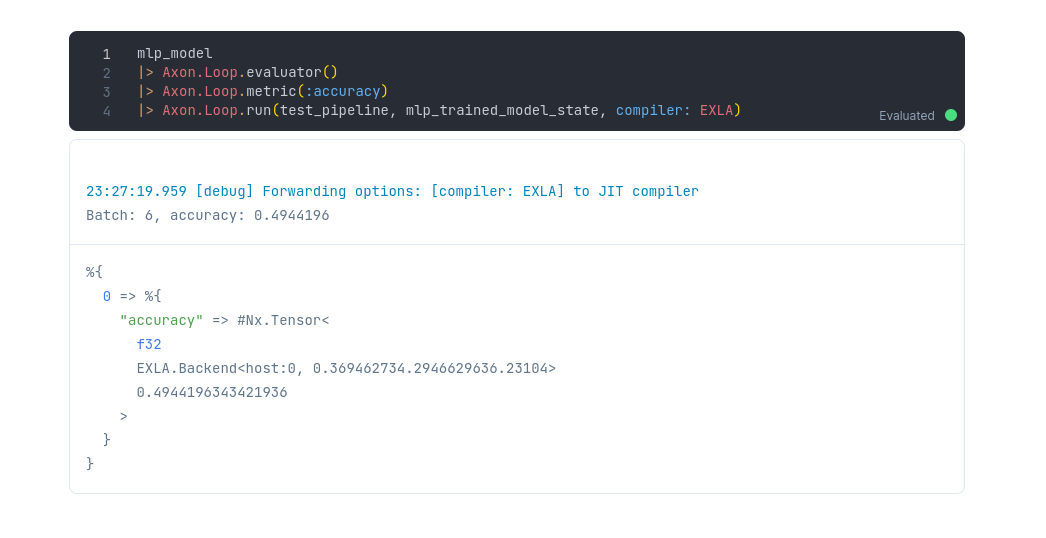1046x538 pixels.
Task: Click the blue debug Forwarding options log line
Action: click(x=392, y=192)
